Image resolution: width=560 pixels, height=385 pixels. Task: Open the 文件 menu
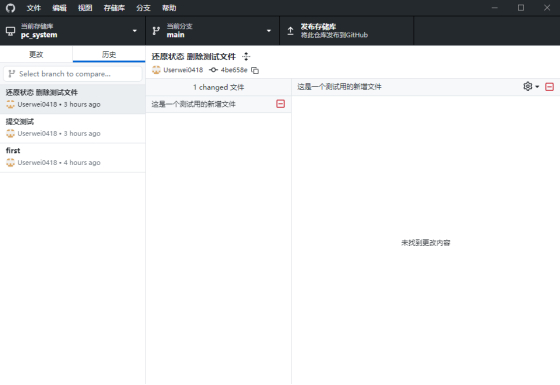click(34, 8)
